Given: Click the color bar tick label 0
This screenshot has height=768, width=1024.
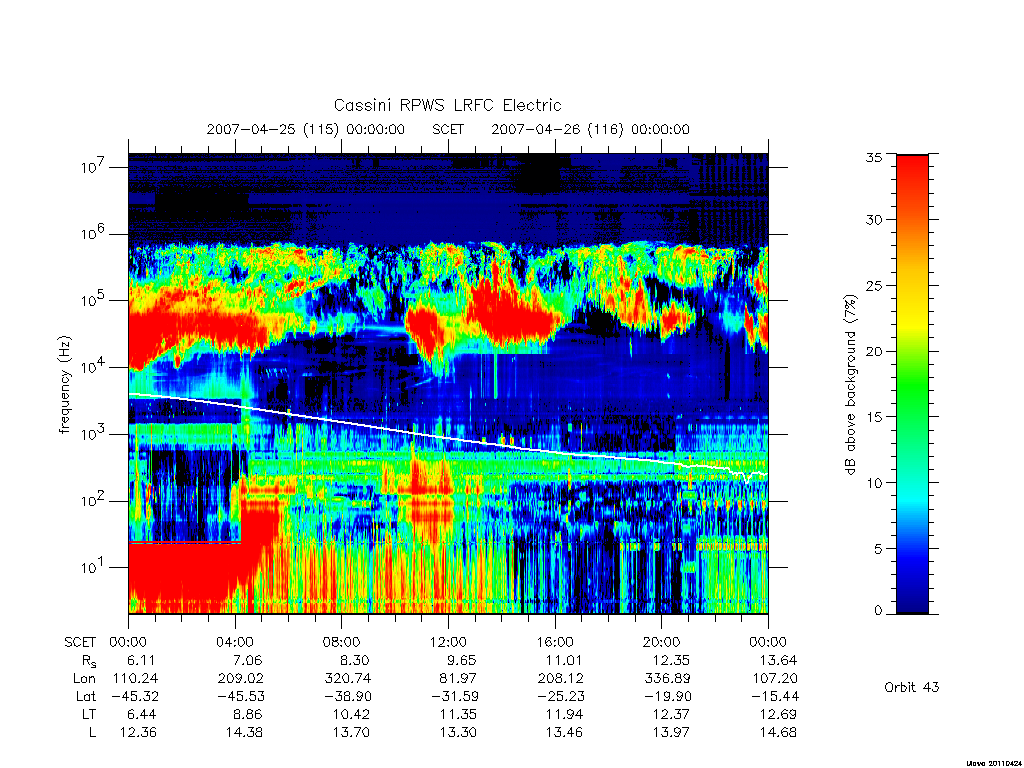Looking at the screenshot, I should [878, 611].
